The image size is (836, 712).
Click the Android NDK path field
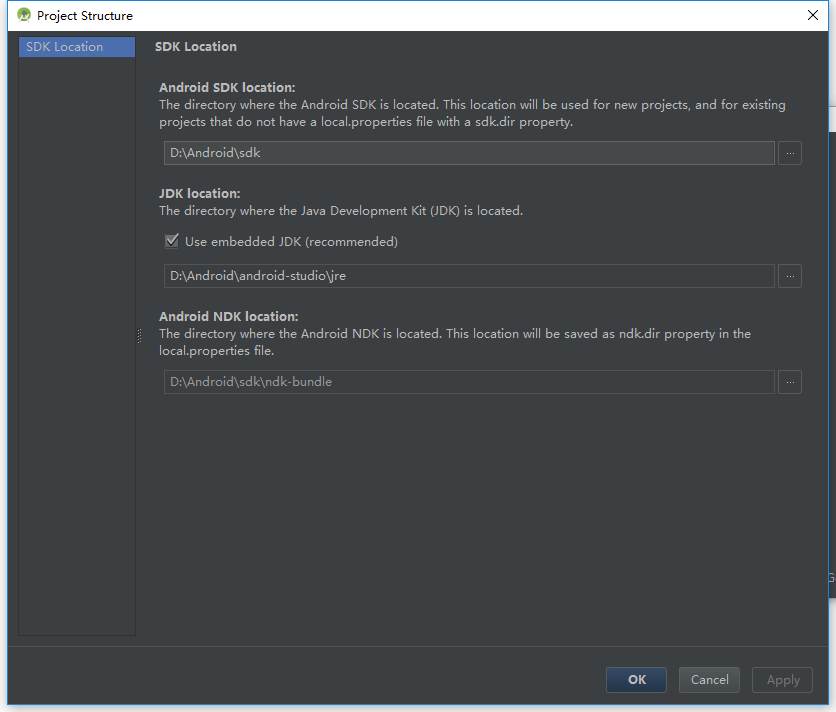tap(469, 382)
